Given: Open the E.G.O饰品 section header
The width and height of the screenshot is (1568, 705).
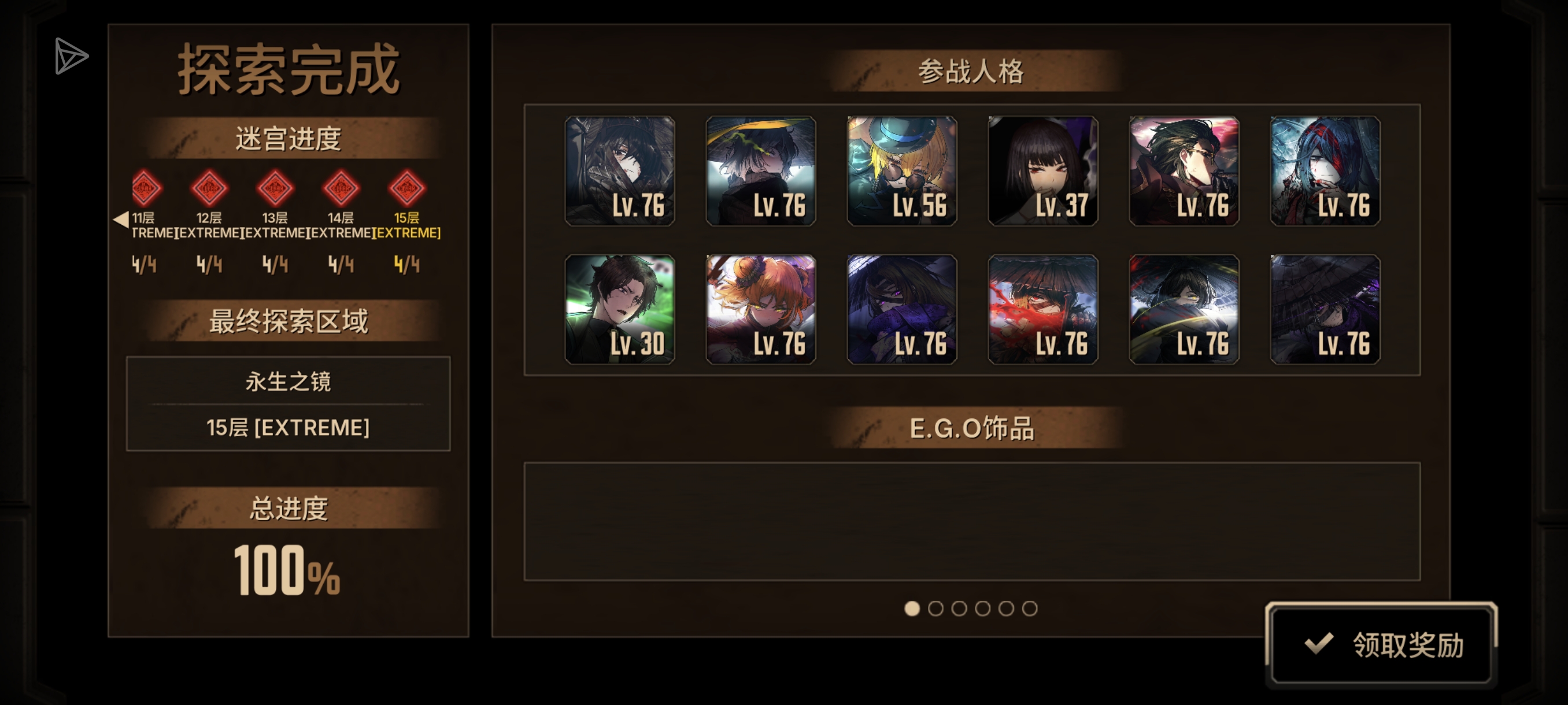Looking at the screenshot, I should tap(972, 428).
